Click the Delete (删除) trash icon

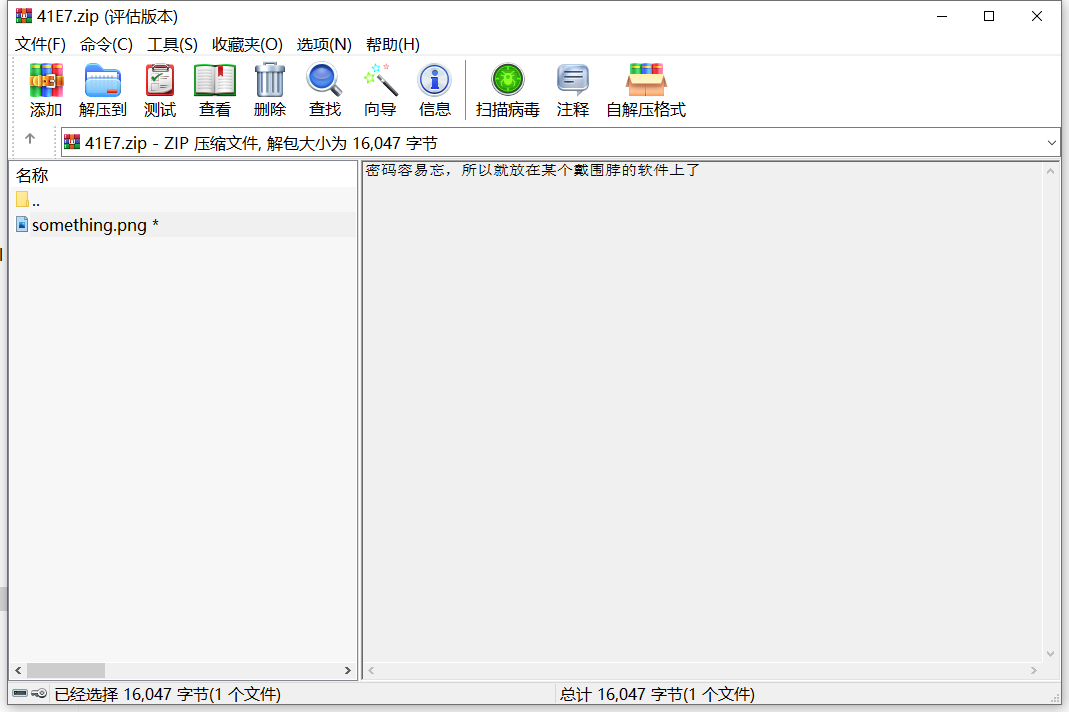point(269,80)
